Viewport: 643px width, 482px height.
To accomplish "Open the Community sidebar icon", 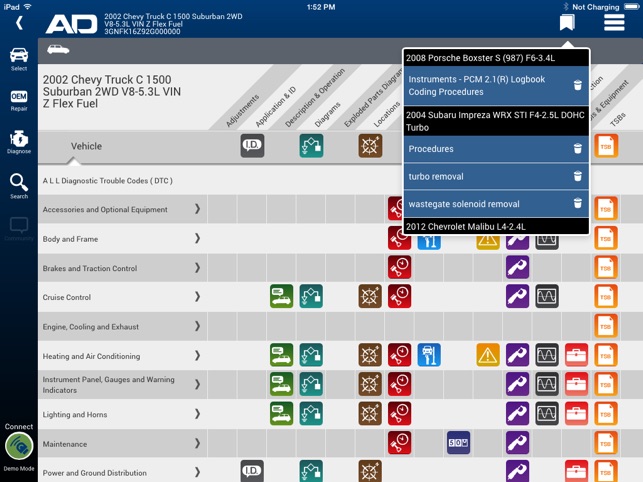I will pos(19,229).
